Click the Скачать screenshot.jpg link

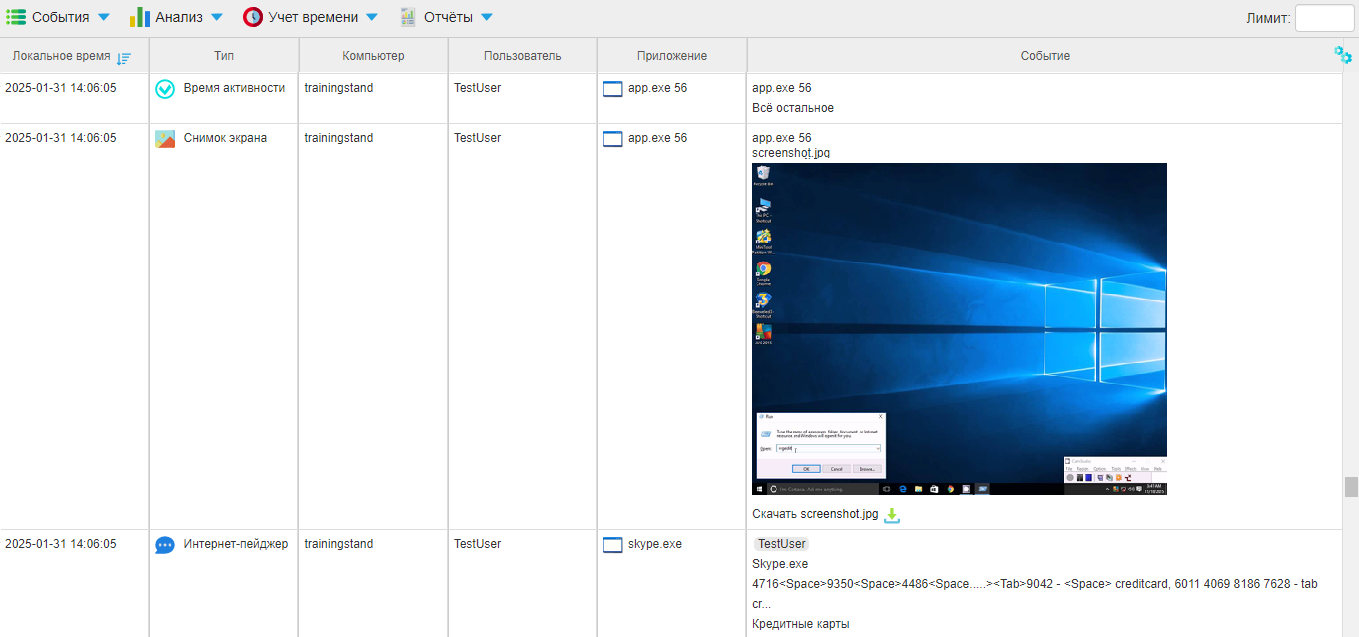(813, 514)
